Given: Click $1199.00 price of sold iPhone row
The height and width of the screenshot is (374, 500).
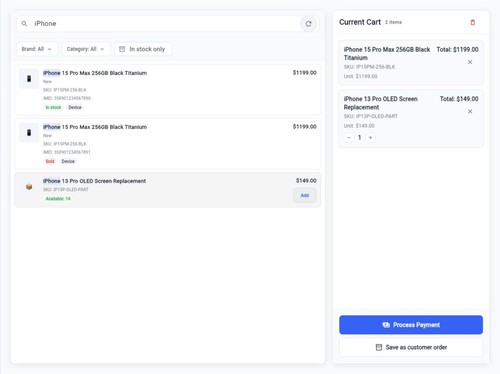Looking at the screenshot, I should point(304,127).
